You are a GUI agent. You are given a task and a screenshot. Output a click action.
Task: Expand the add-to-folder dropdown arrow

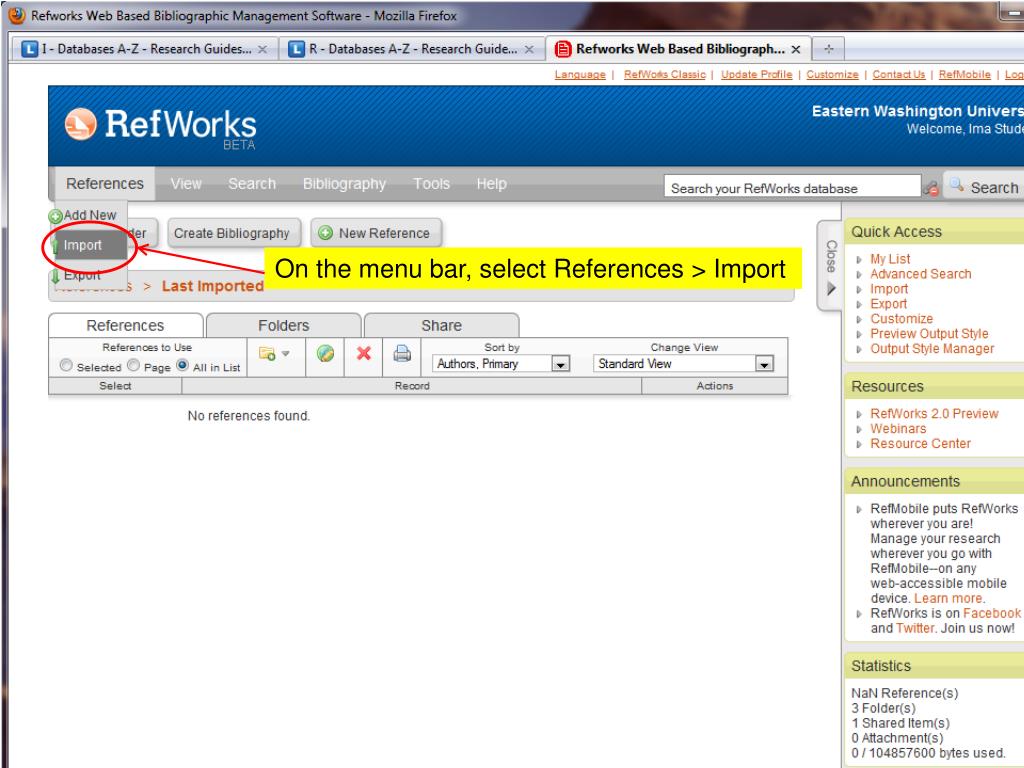coord(285,353)
